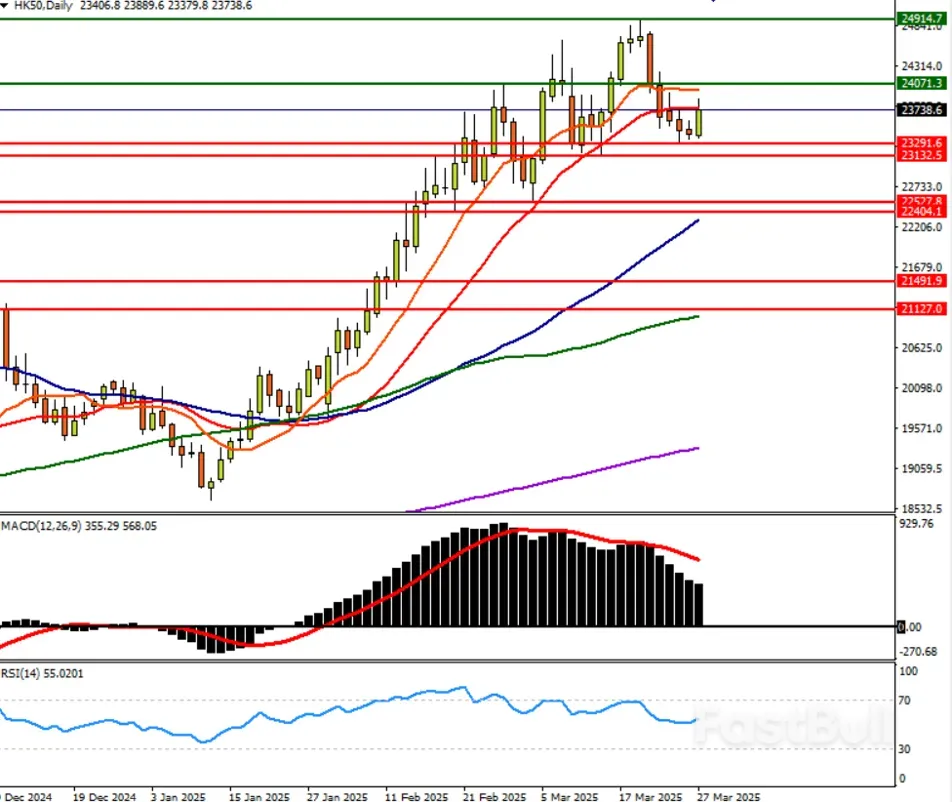Select the red 21127.0 support level label
The image size is (952, 802).
point(922,310)
